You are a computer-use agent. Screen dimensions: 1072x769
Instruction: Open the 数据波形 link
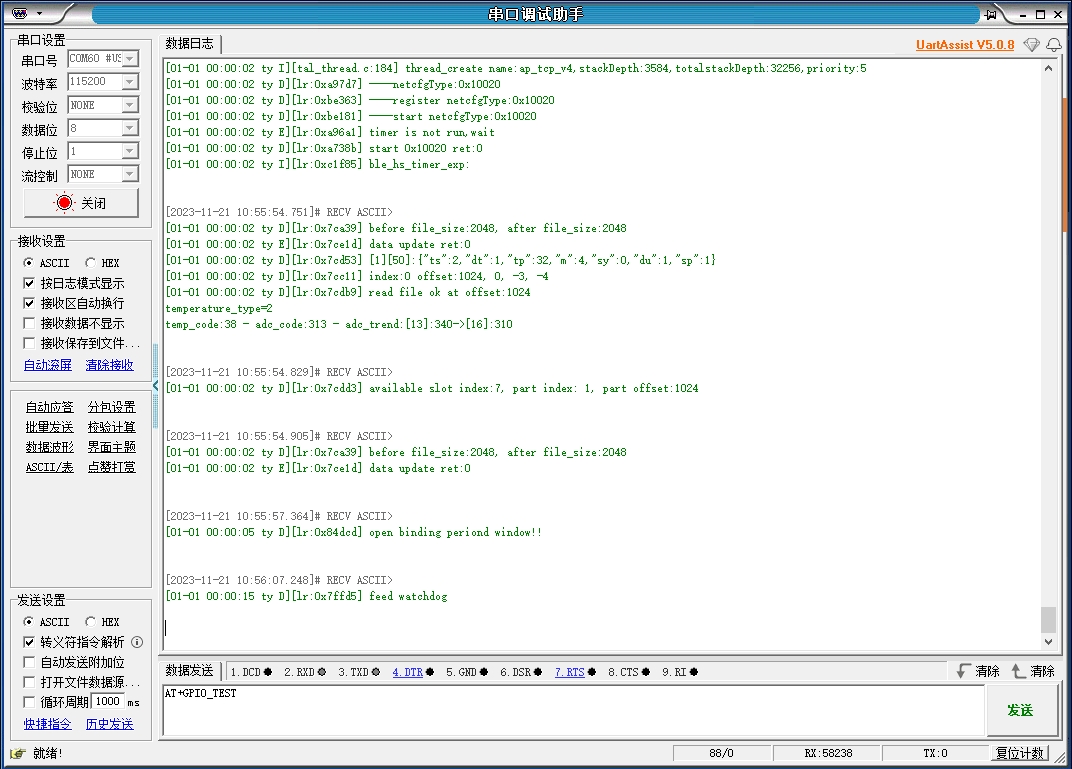(x=49, y=447)
